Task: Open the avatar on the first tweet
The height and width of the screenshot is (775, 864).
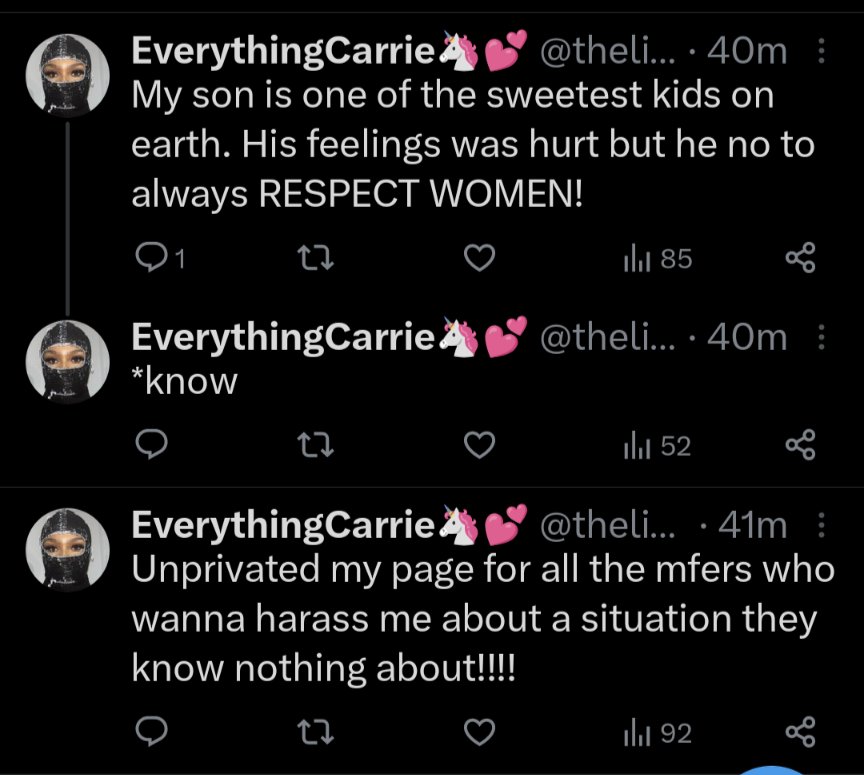Action: point(67,76)
